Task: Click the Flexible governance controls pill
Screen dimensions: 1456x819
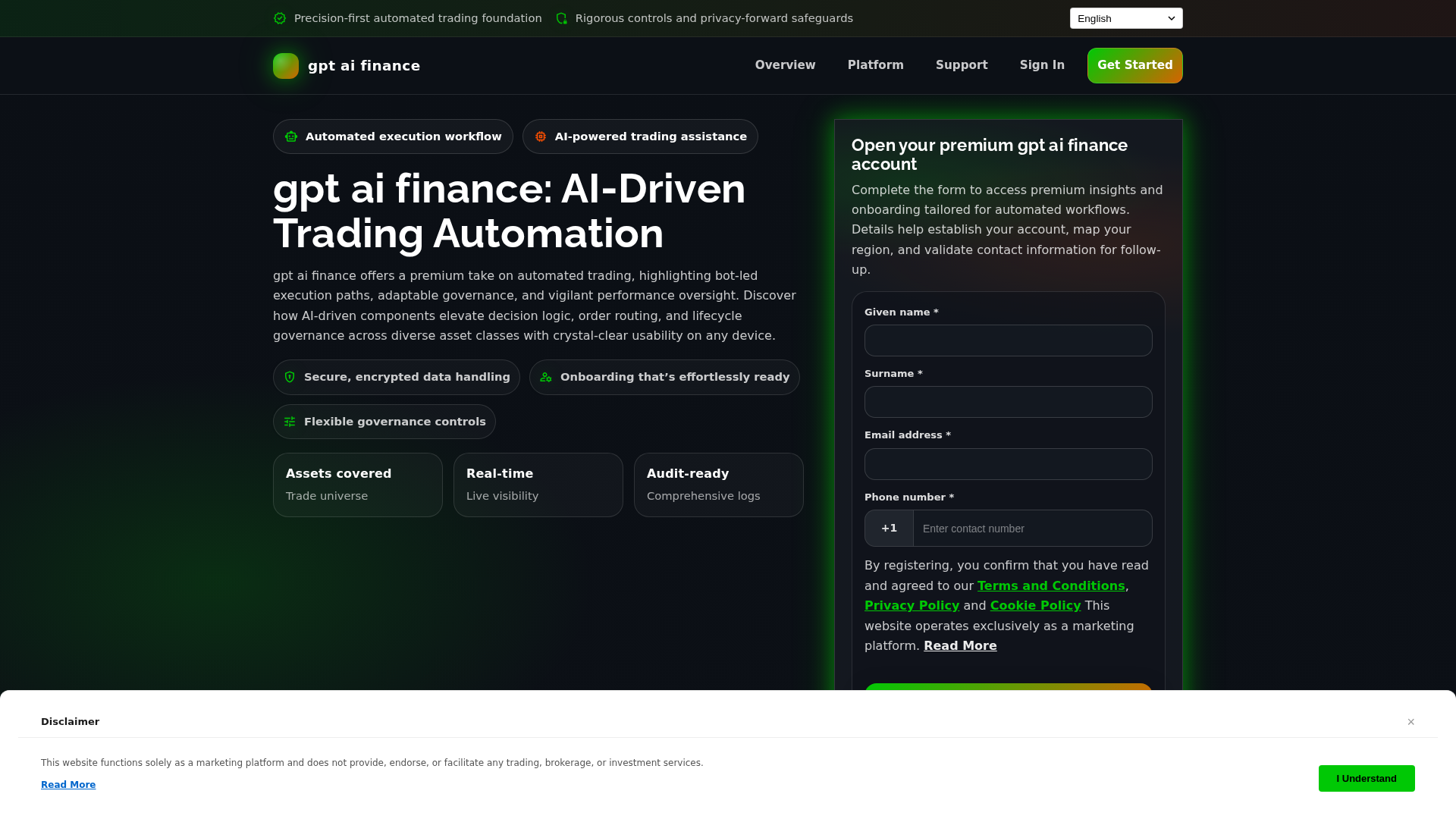Action: pos(384,422)
